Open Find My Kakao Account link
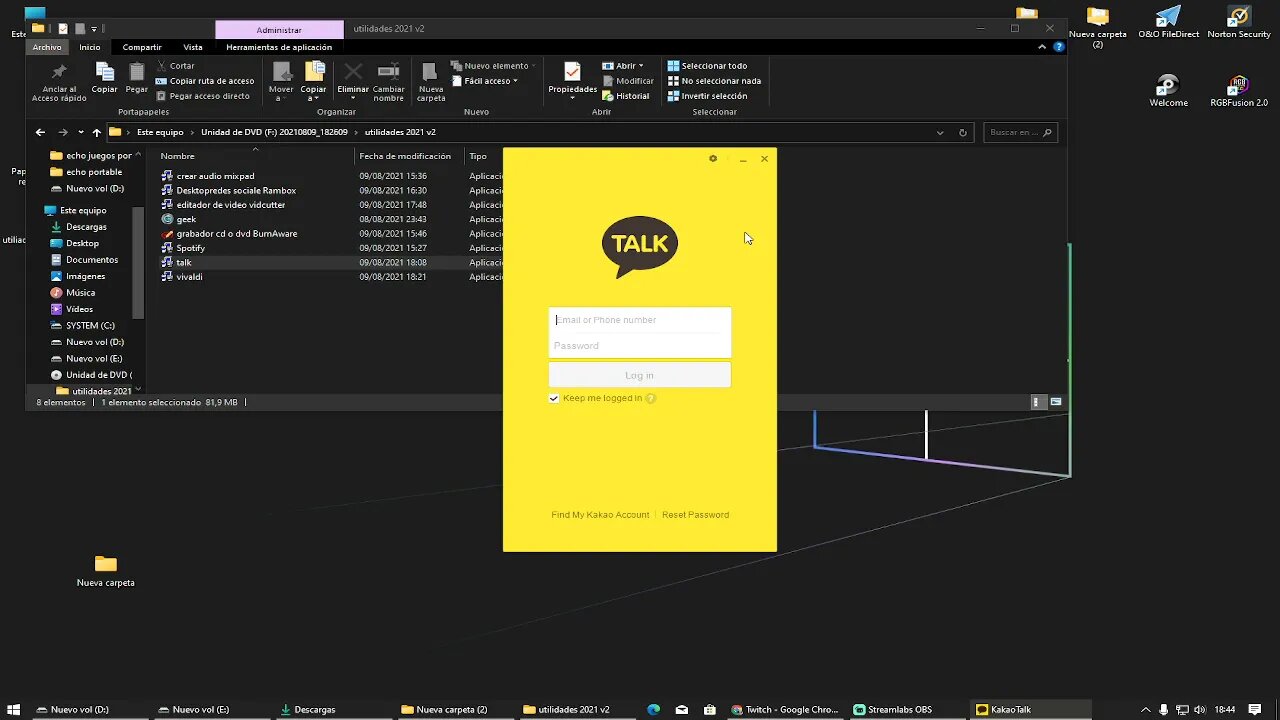1280x720 pixels. 600,515
